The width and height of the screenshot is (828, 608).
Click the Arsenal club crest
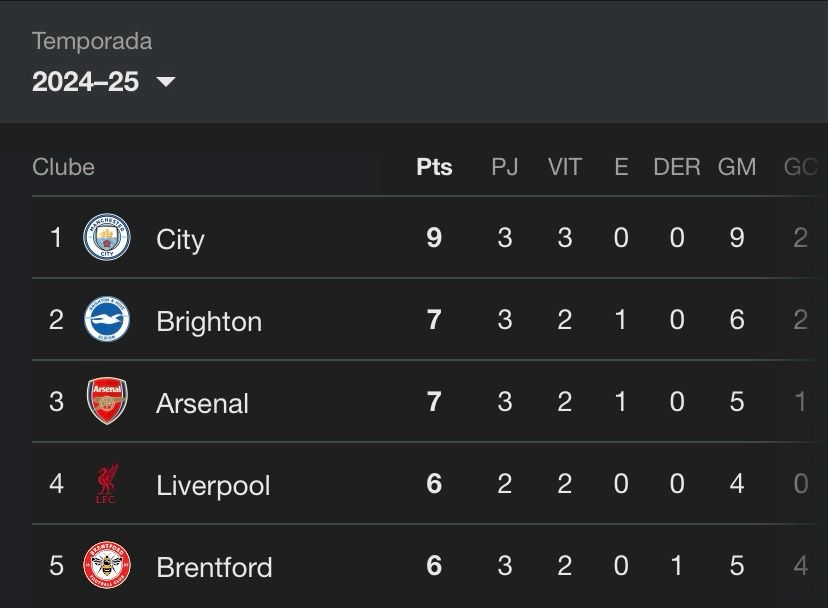(x=107, y=402)
